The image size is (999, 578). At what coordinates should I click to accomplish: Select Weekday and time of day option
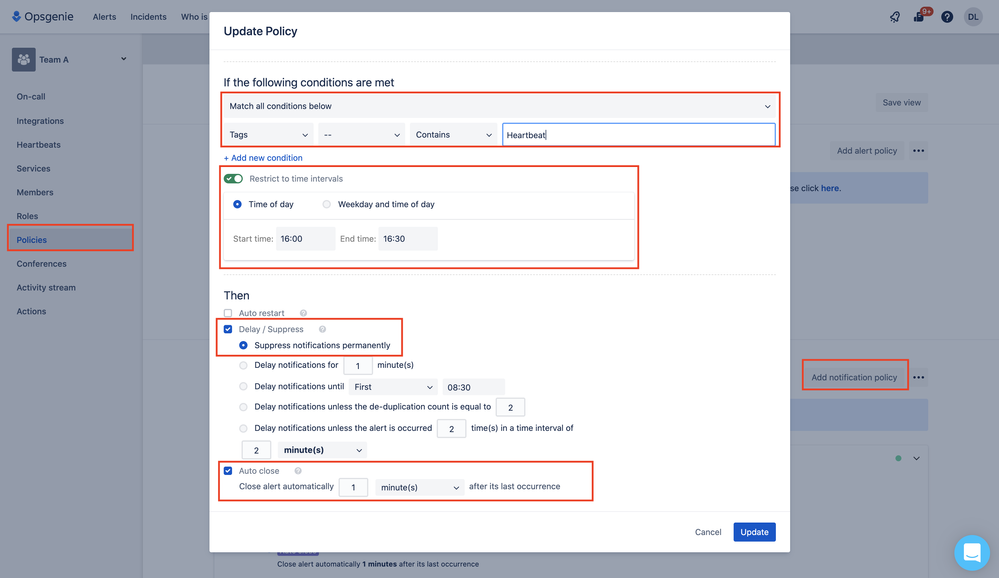(326, 205)
